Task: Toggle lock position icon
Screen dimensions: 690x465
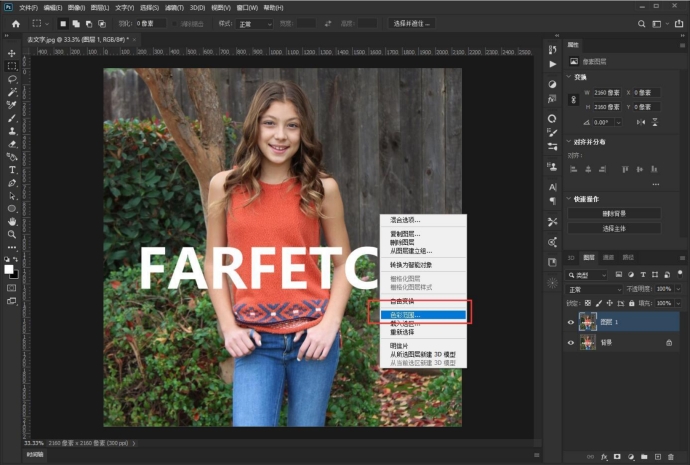Action: pos(609,303)
